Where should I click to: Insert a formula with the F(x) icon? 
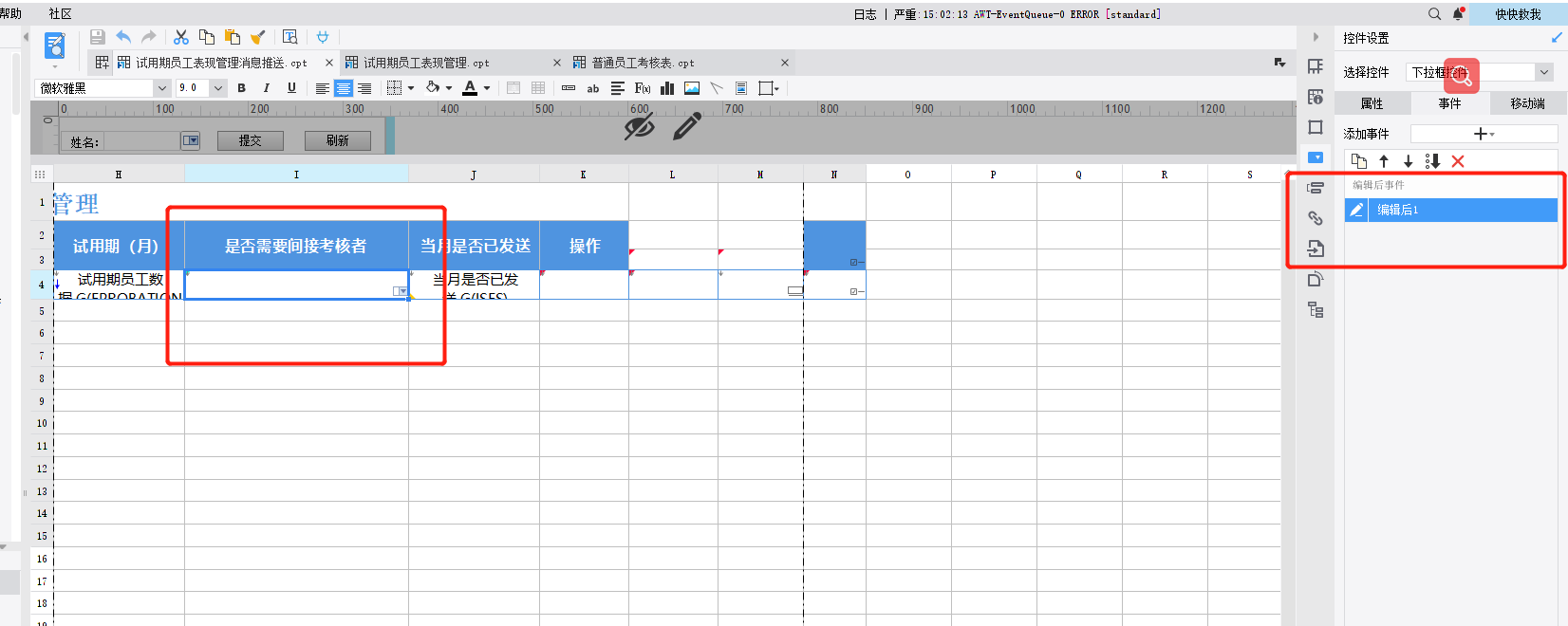(643, 88)
